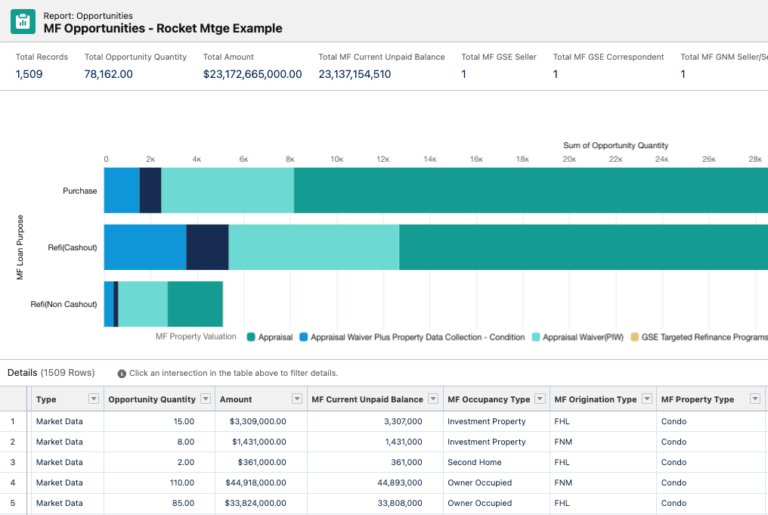Image resolution: width=768 pixels, height=515 pixels.
Task: Open the MF Origination Type column dropdown
Action: [647, 399]
